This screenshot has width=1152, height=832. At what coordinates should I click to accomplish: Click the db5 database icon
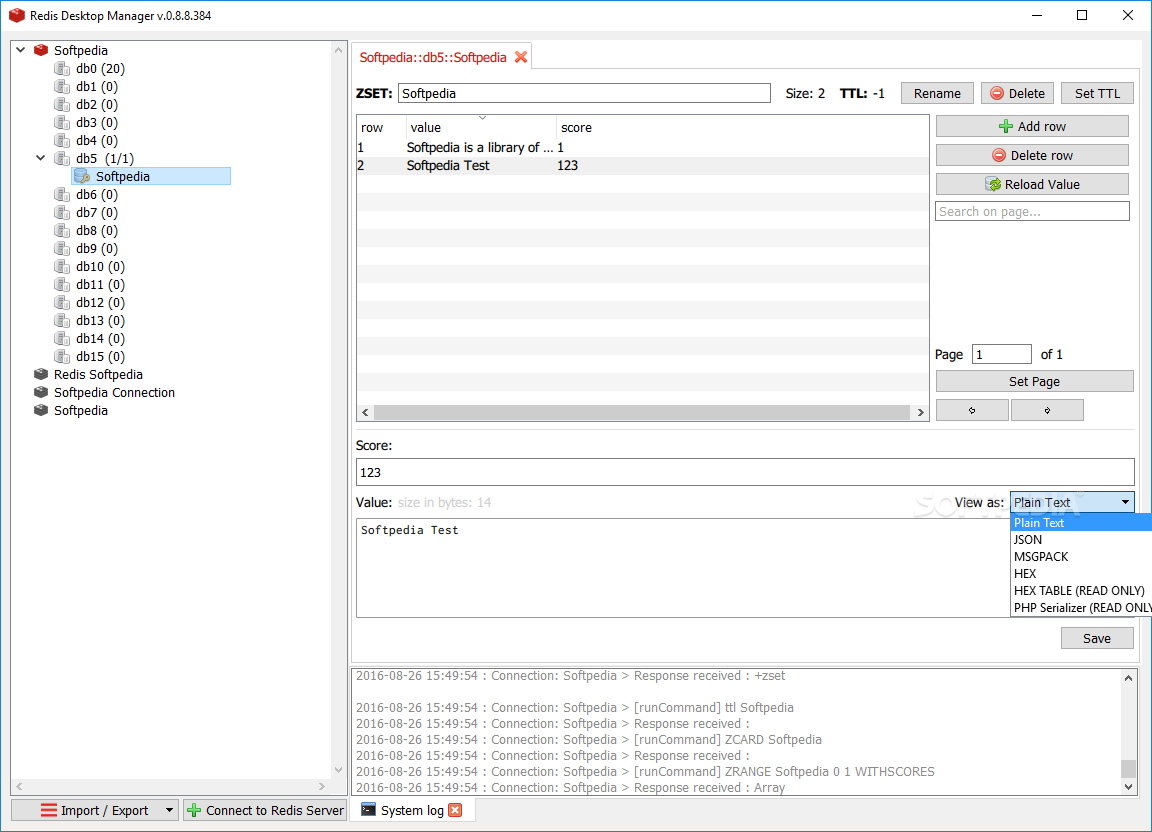(x=62, y=158)
